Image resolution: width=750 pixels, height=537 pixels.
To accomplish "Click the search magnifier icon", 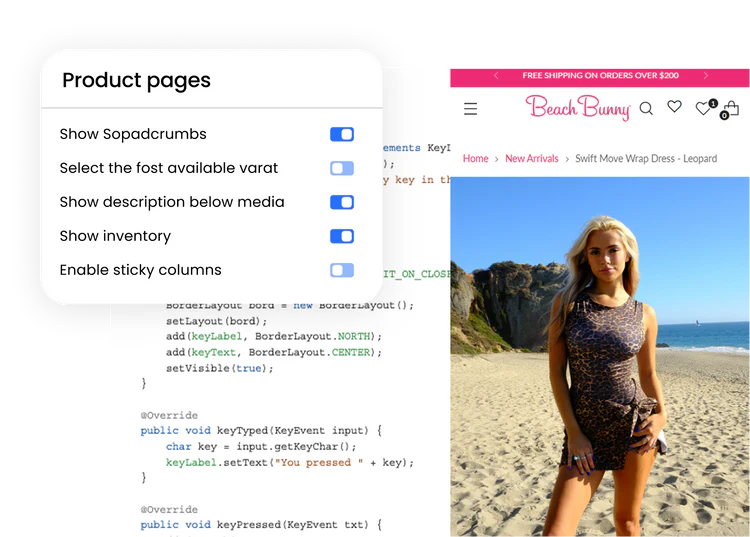I will (646, 109).
